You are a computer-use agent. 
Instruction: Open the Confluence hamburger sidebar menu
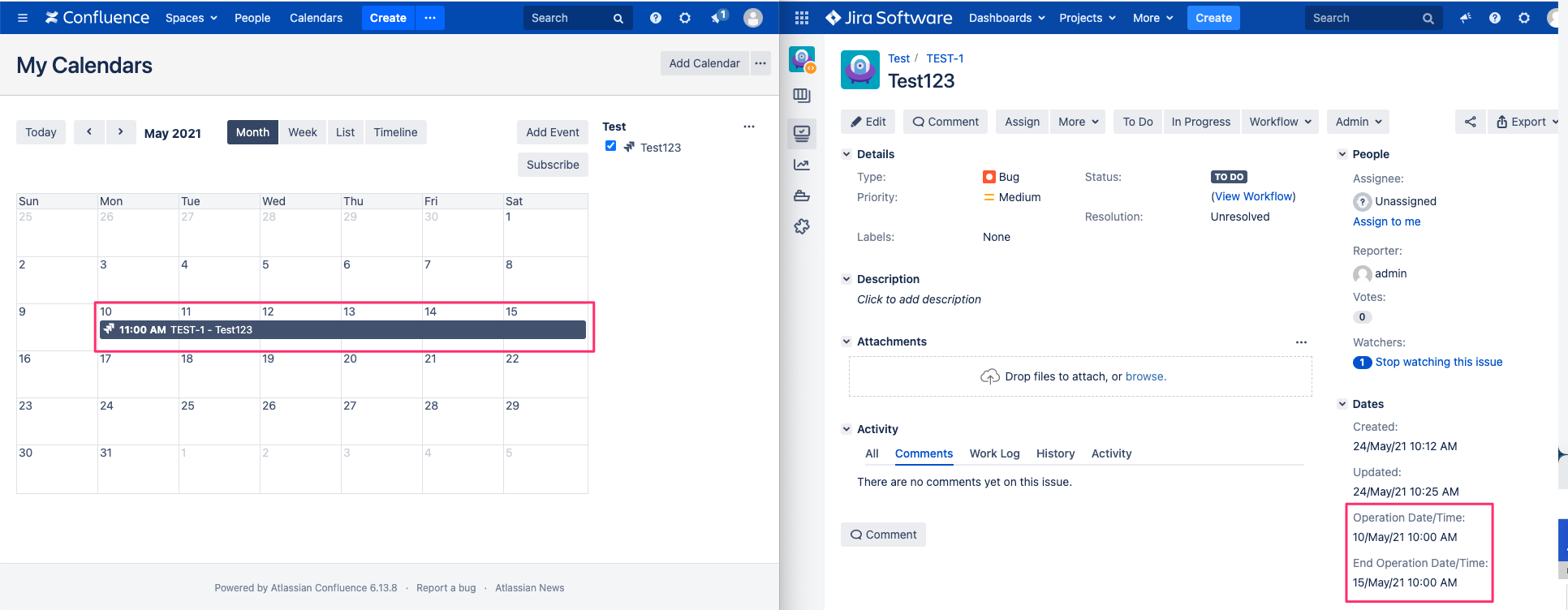23,18
